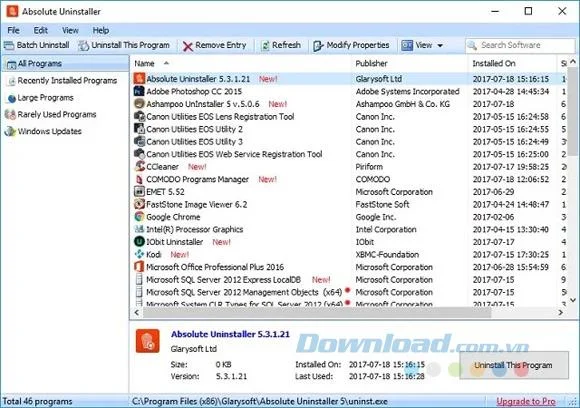580x408 pixels.
Task: Click the Rarely Used Programs icon
Action: click(x=10, y=114)
